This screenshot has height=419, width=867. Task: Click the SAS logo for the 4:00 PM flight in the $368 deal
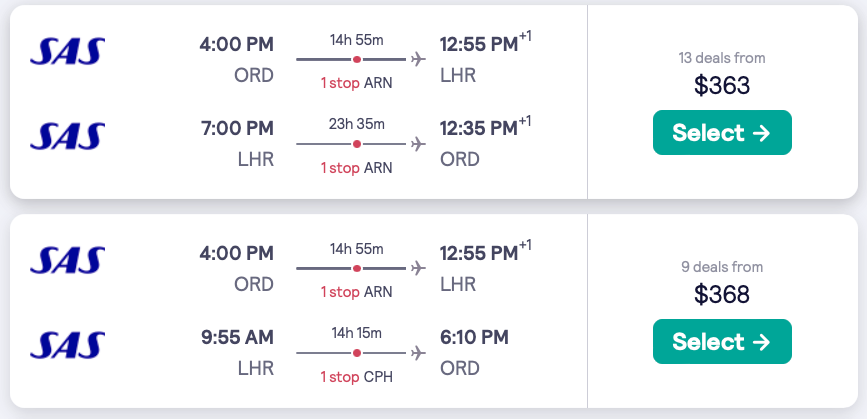coord(68,260)
